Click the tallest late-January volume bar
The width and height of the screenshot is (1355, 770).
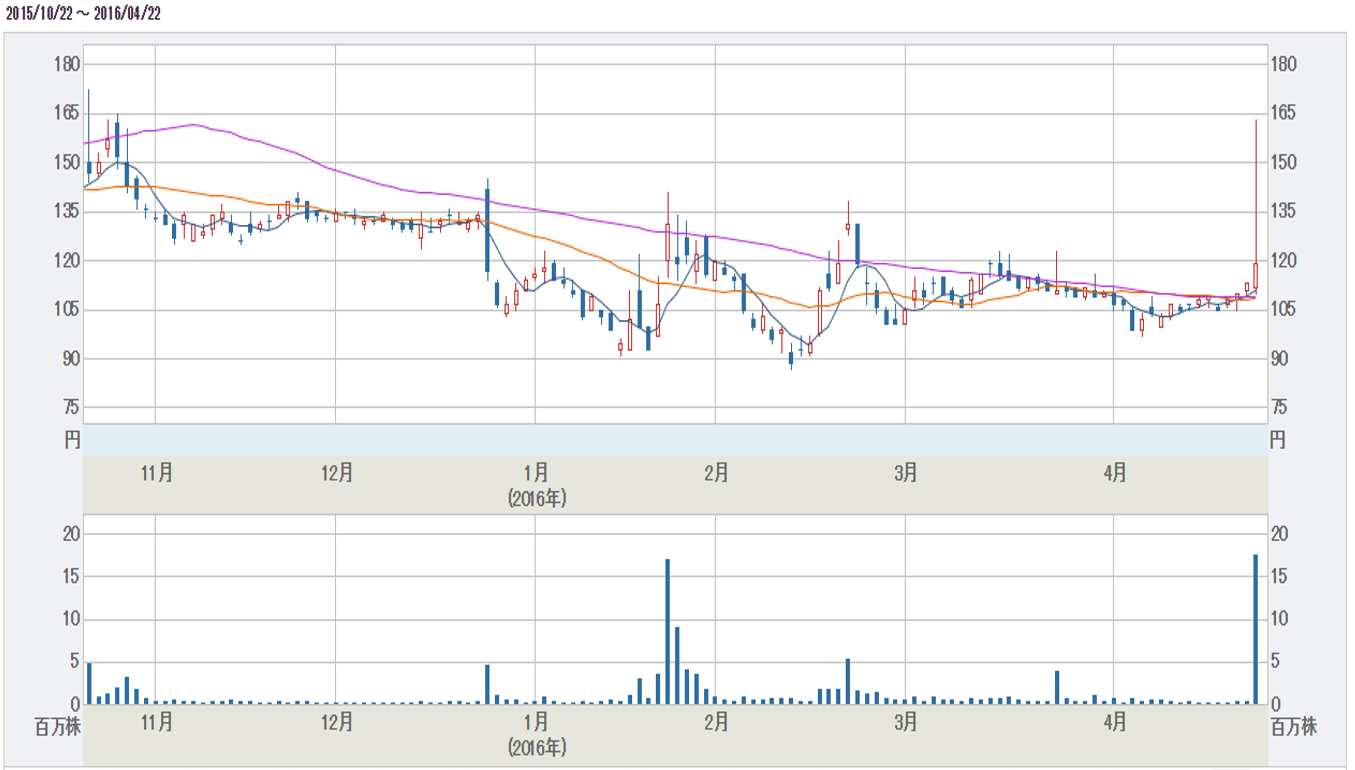[x=667, y=631]
